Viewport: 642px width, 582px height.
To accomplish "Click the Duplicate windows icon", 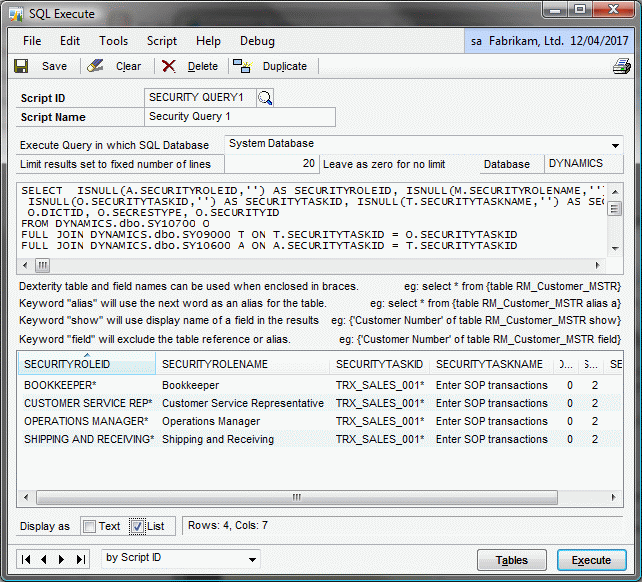I will [x=242, y=66].
